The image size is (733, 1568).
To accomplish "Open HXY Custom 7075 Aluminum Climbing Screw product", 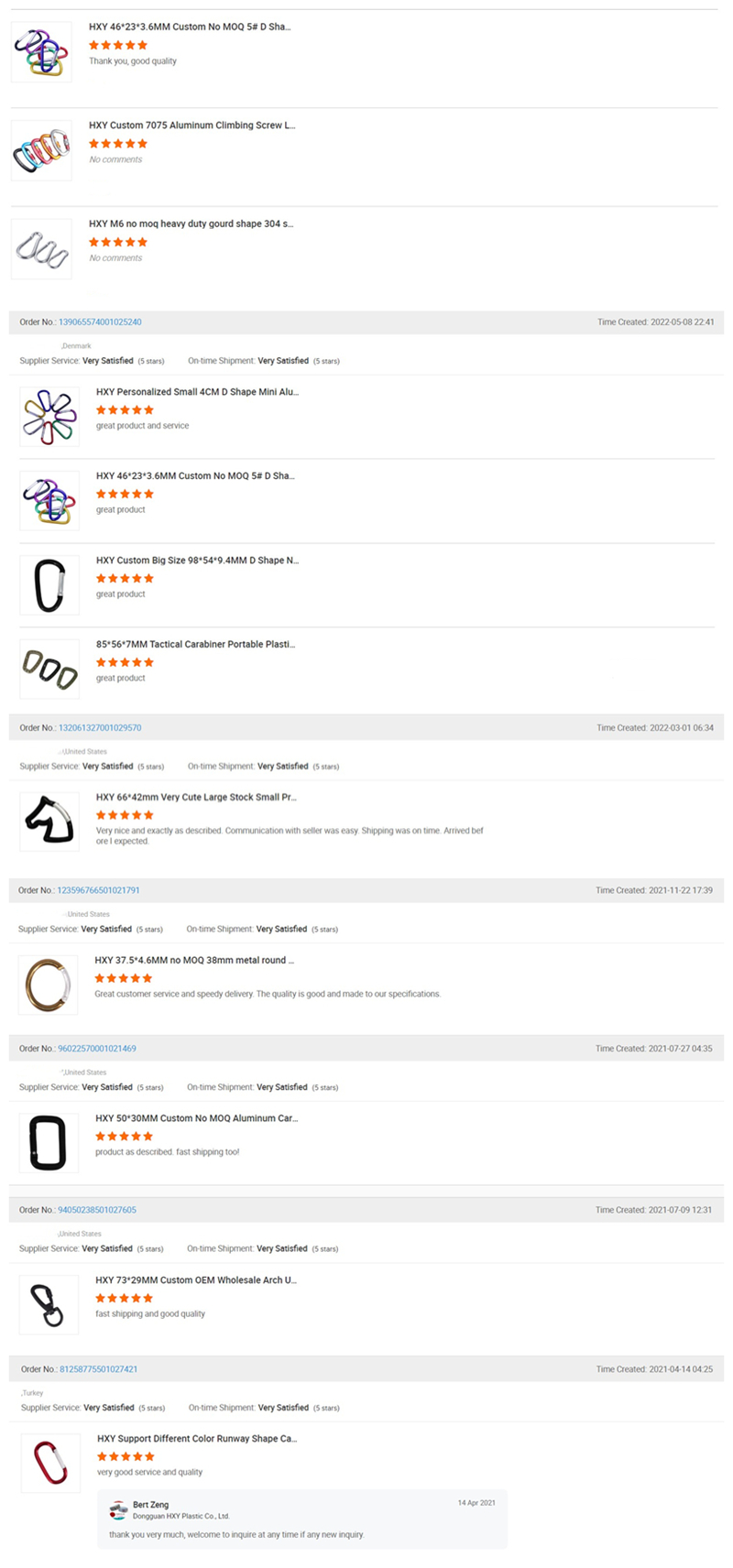I will 191,125.
